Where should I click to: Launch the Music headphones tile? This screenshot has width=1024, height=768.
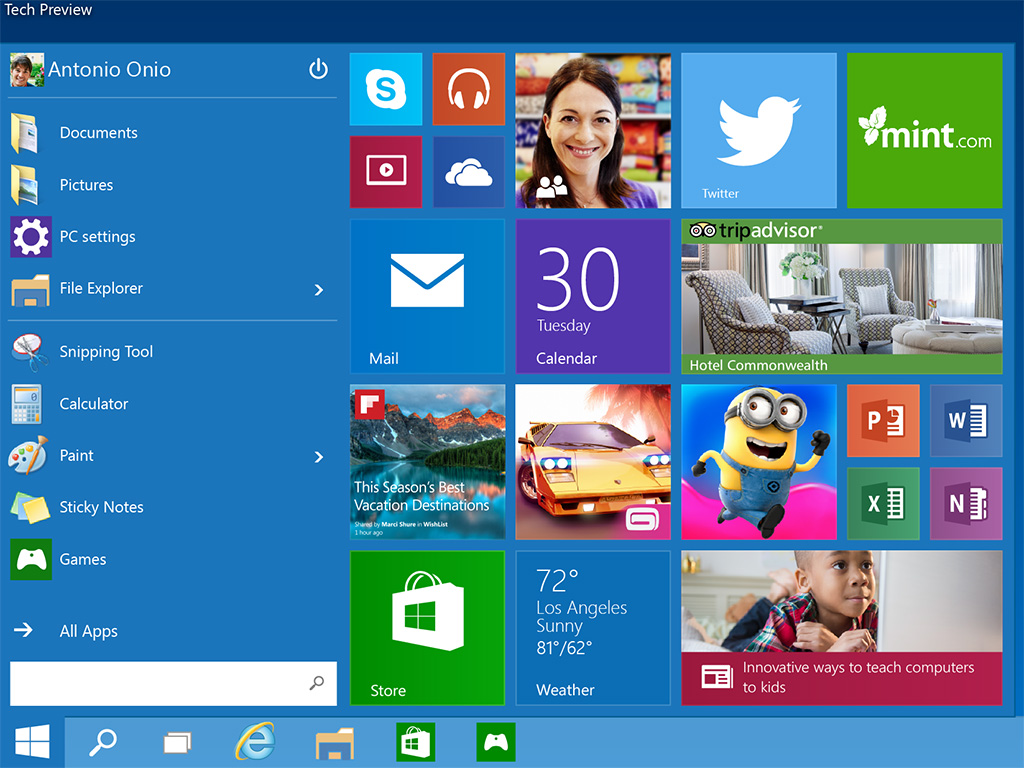(468, 90)
